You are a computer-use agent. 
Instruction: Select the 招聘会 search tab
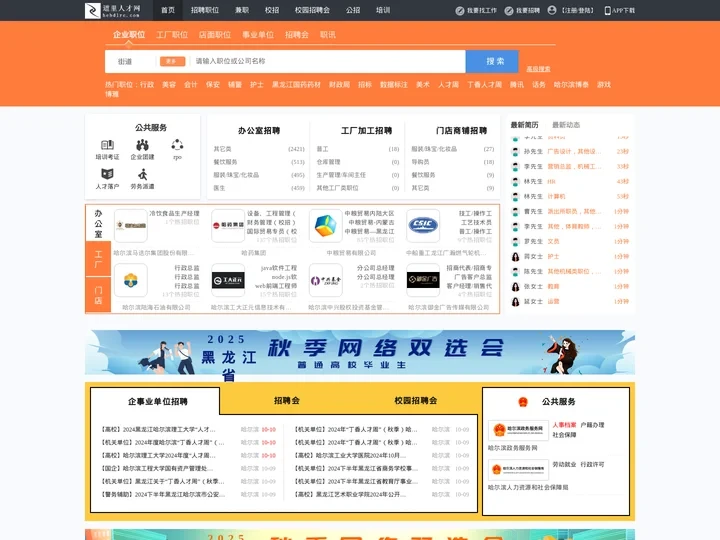click(x=297, y=35)
